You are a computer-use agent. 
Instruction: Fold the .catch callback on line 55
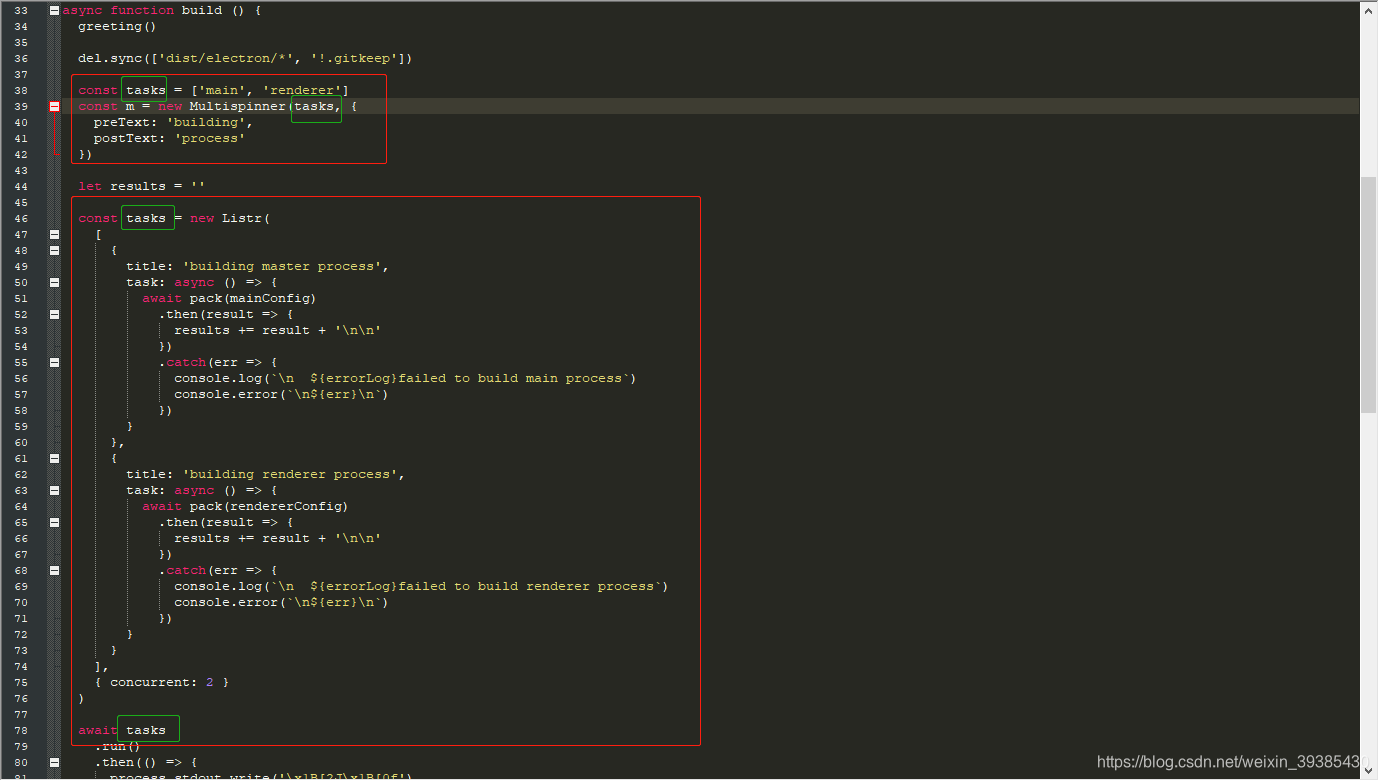pyautogui.click(x=54, y=362)
